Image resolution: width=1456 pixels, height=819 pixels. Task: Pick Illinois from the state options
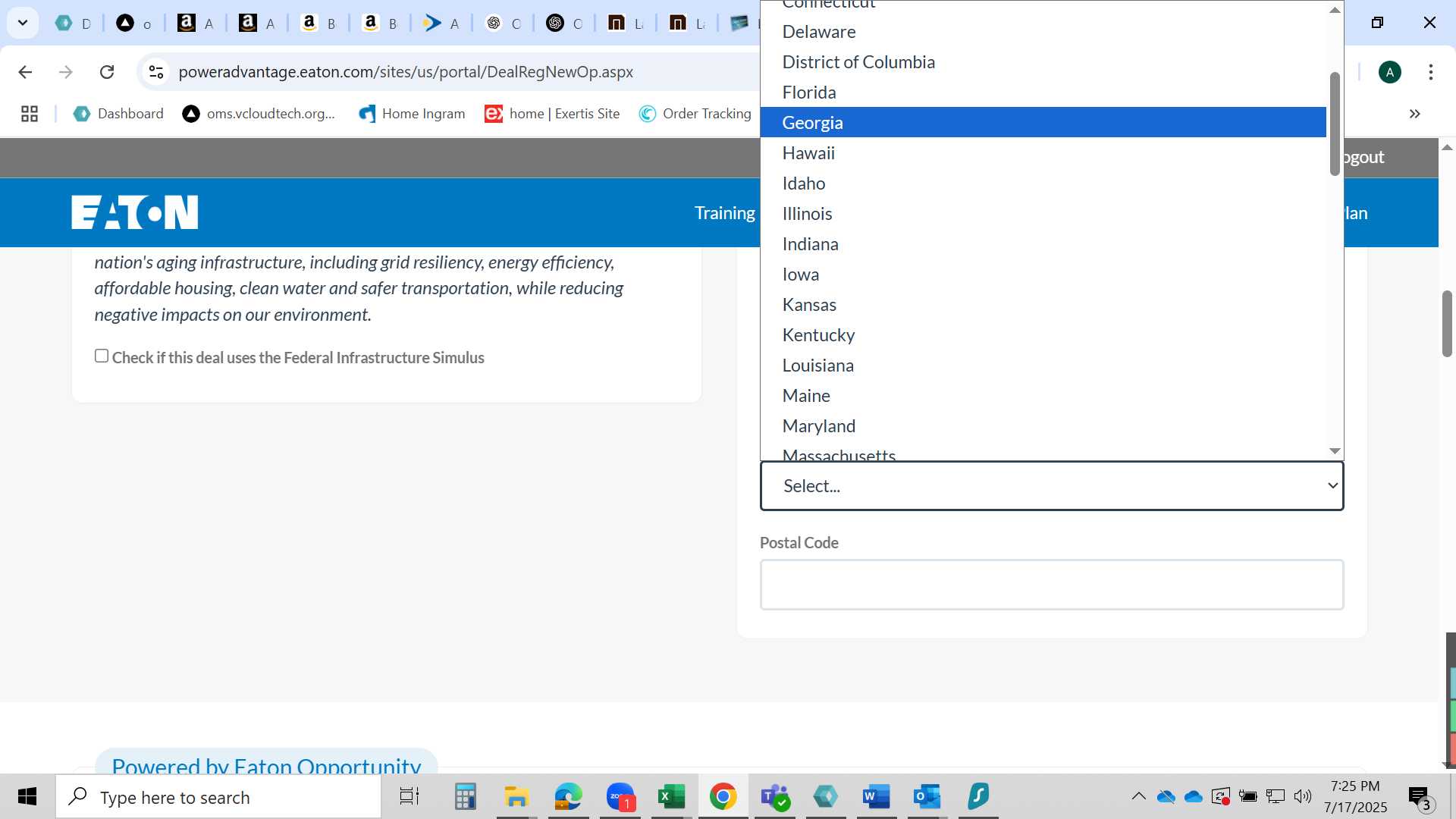(x=1043, y=214)
